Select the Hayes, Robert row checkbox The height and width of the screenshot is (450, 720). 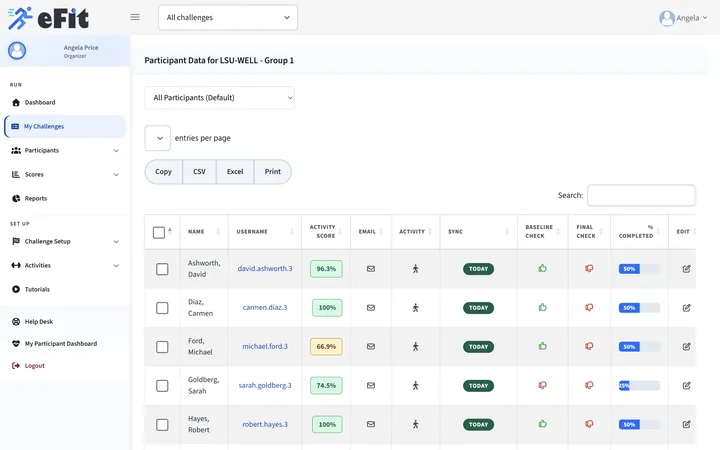coord(162,425)
